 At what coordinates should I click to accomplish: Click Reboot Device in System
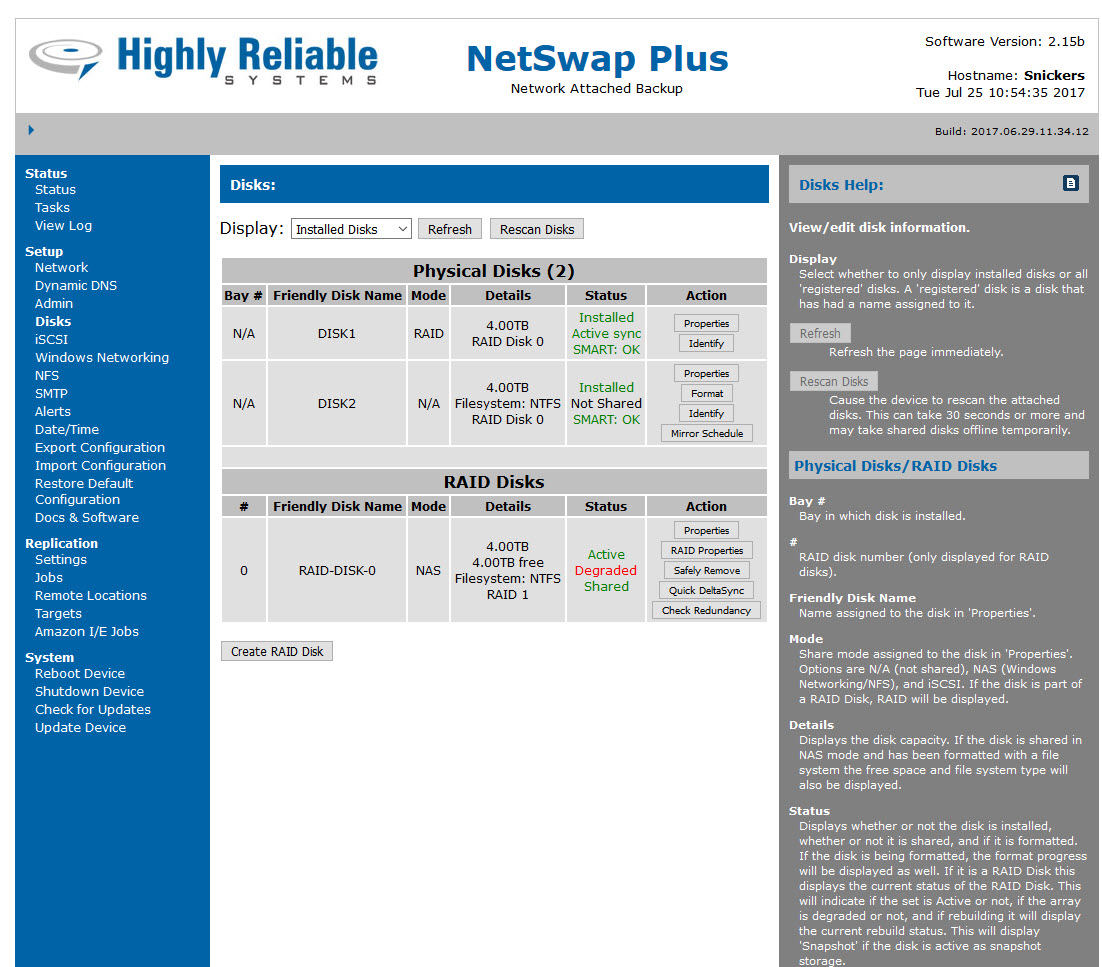tap(80, 674)
